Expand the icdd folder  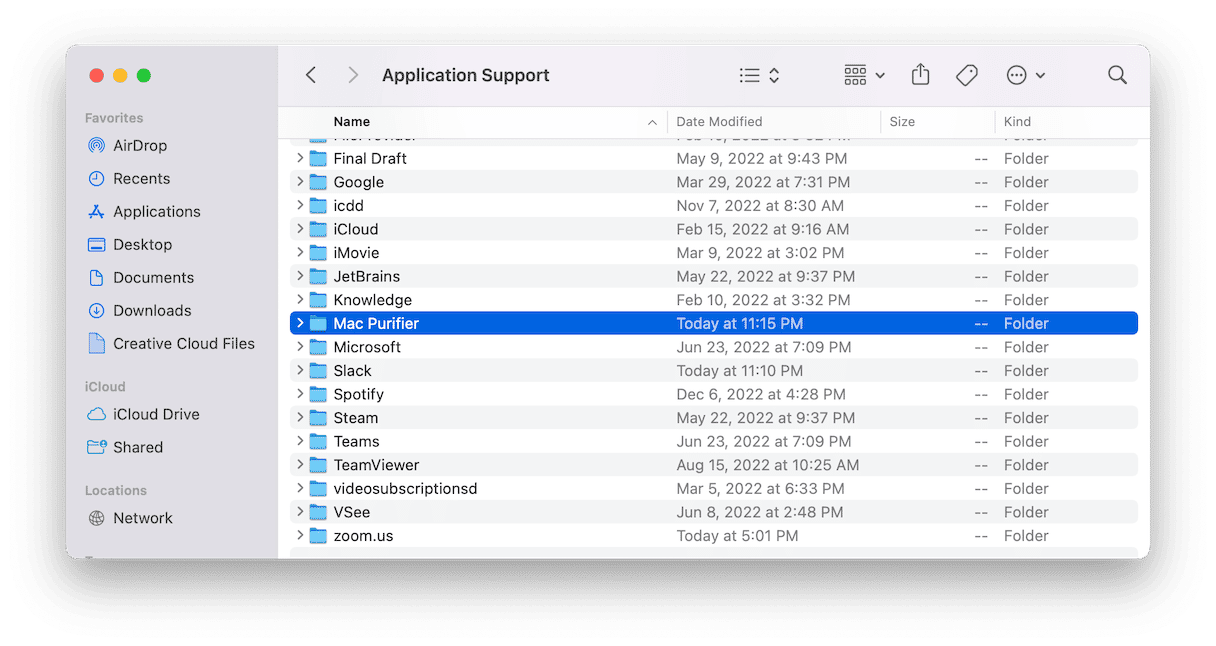pyautogui.click(x=299, y=205)
